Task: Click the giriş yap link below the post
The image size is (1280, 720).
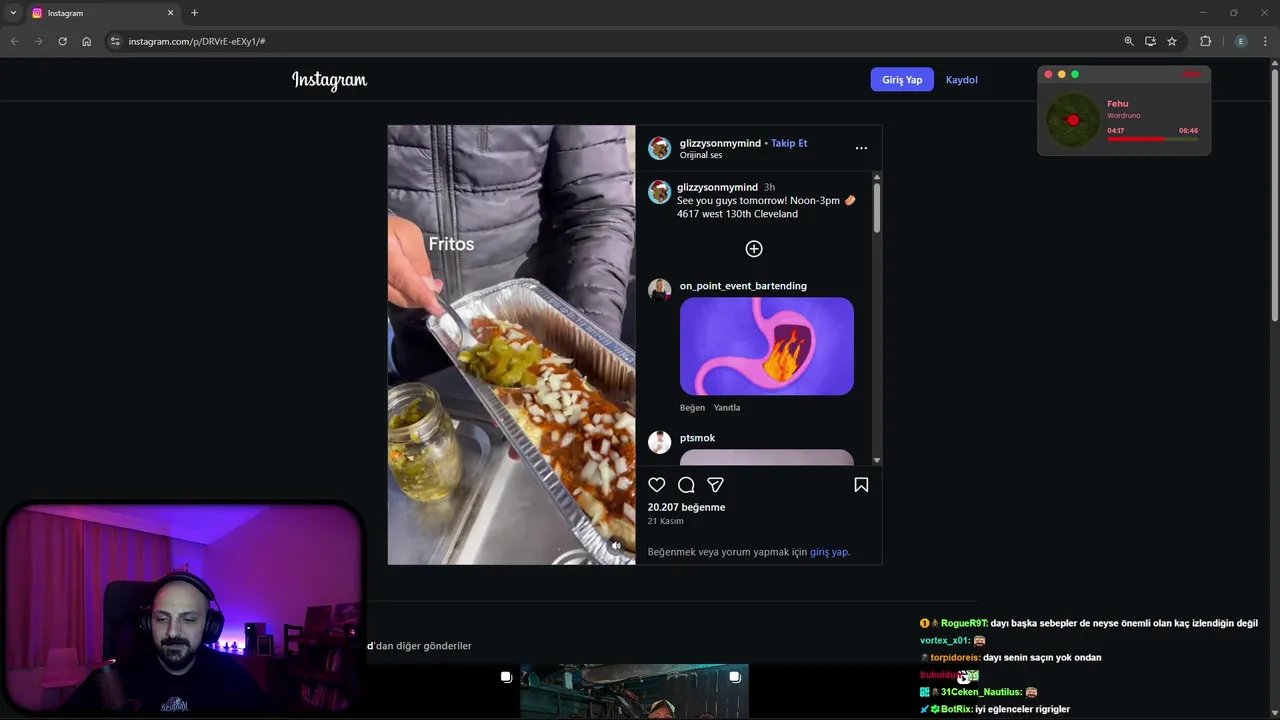Action: pos(829,552)
